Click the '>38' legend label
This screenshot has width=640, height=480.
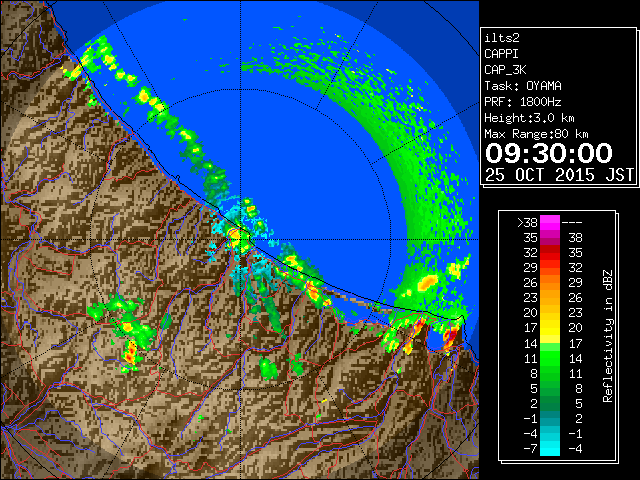pos(527,222)
